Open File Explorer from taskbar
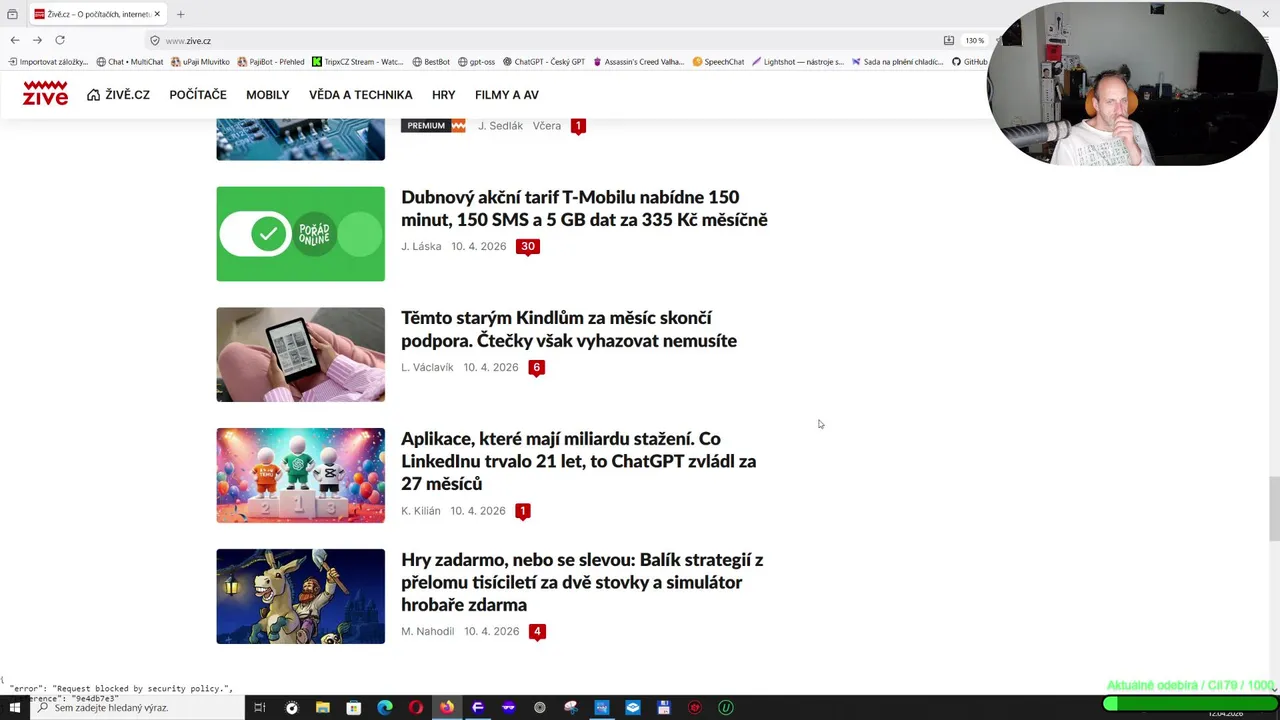 (x=322, y=707)
